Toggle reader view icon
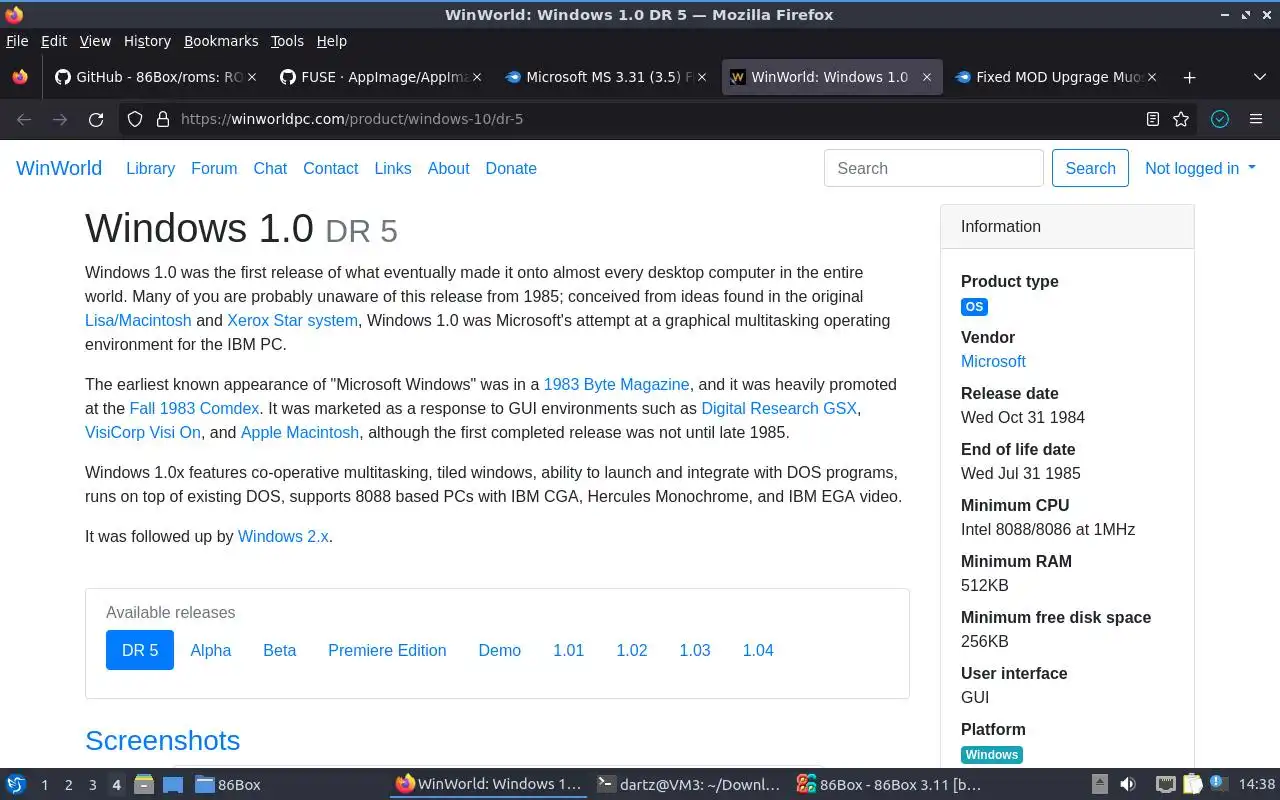 pyautogui.click(x=1153, y=119)
